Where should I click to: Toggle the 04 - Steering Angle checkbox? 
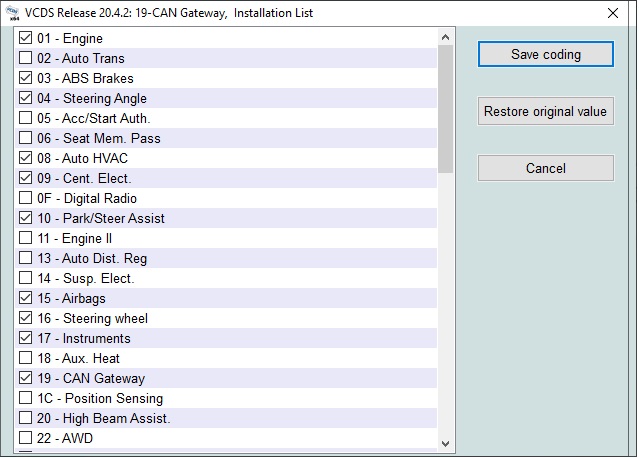(25, 98)
